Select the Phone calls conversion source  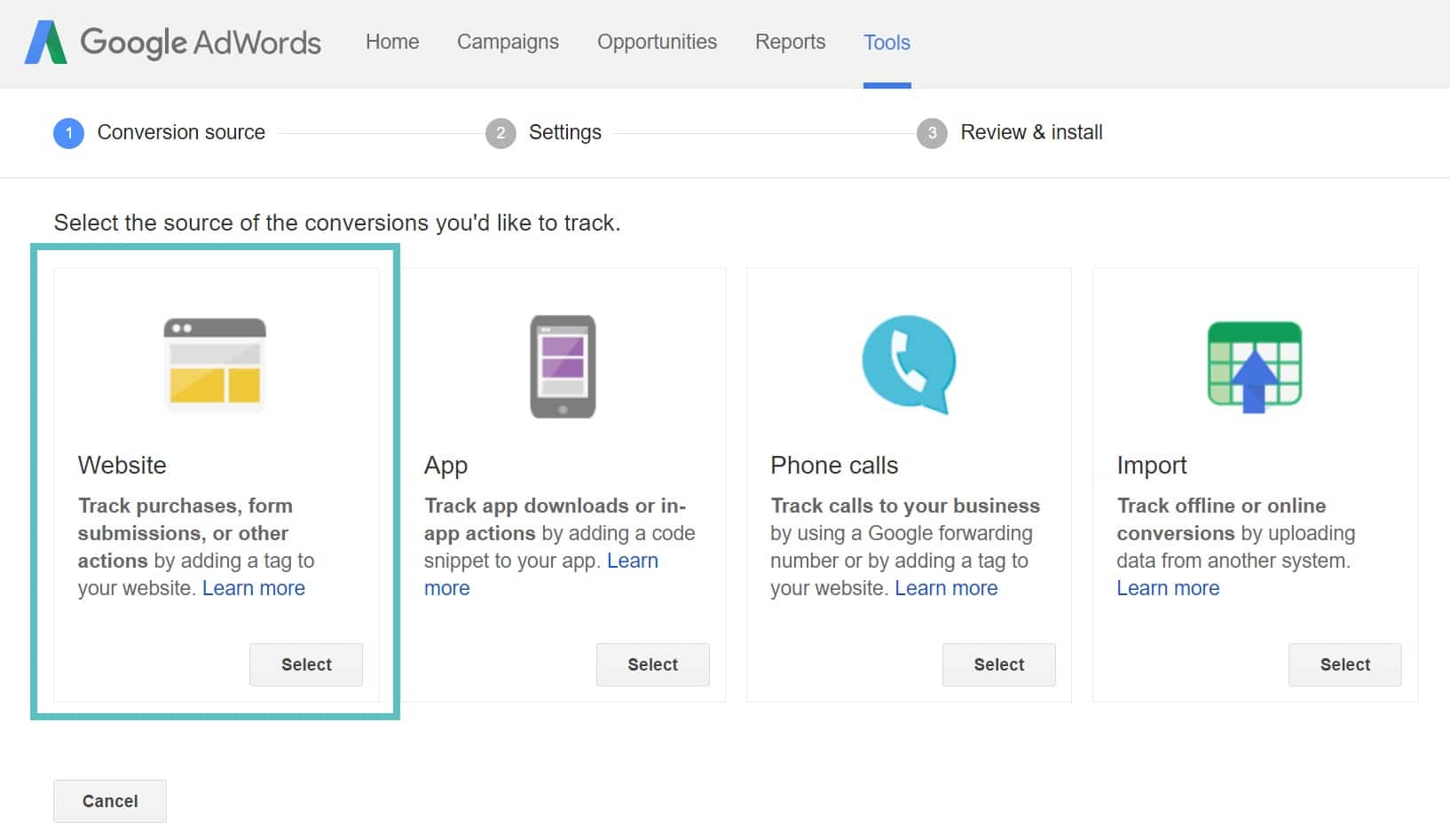tap(998, 664)
